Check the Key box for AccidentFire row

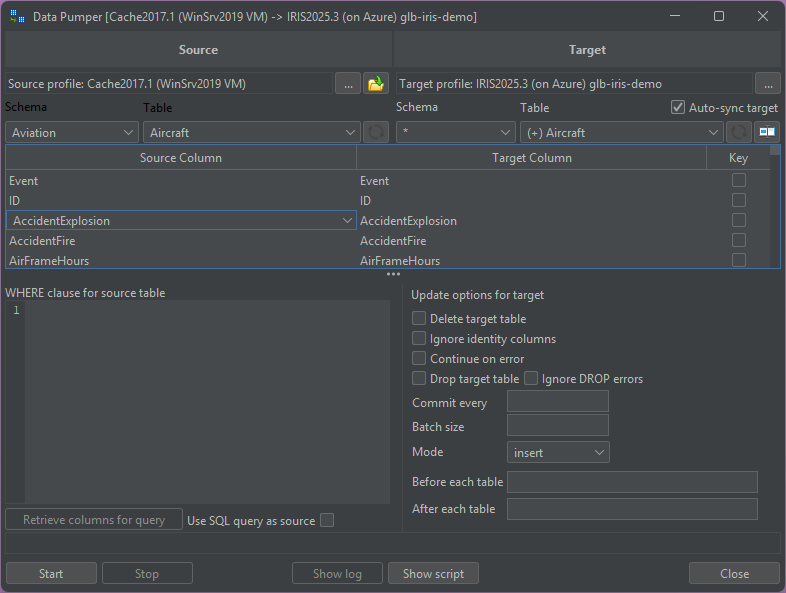point(738,240)
